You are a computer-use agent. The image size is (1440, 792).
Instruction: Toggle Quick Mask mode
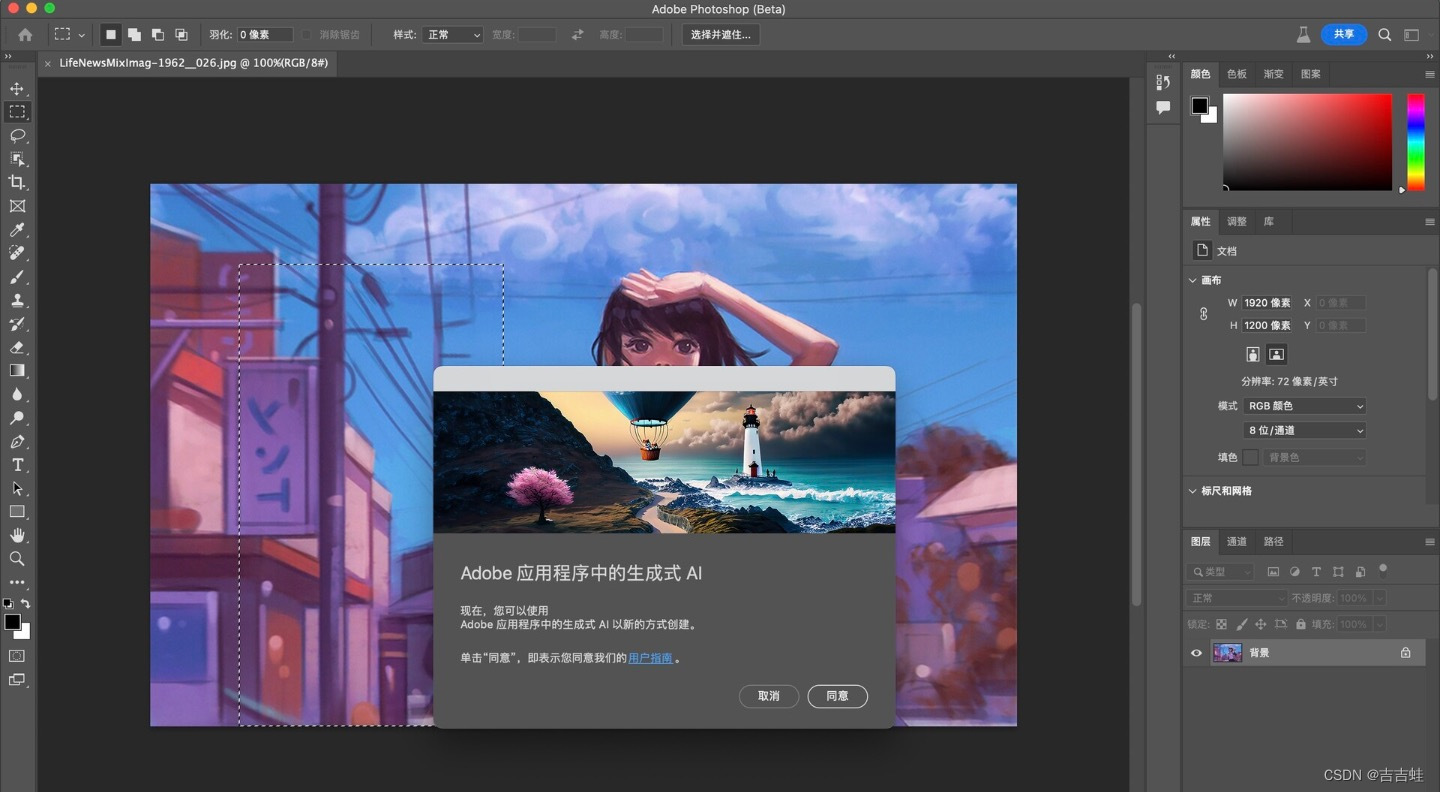click(x=17, y=656)
